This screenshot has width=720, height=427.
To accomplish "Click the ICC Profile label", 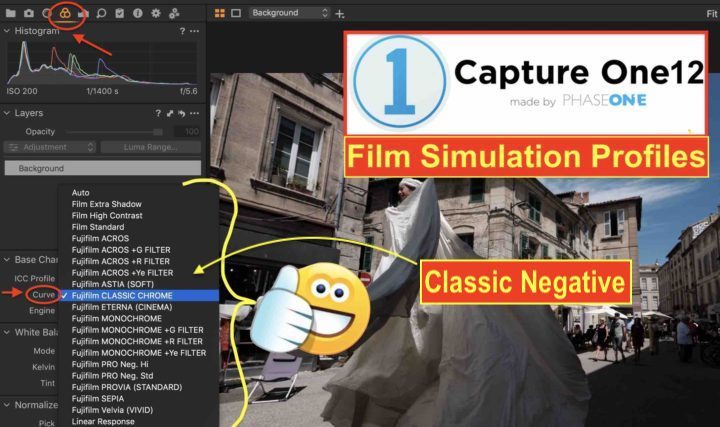I will click(34, 278).
